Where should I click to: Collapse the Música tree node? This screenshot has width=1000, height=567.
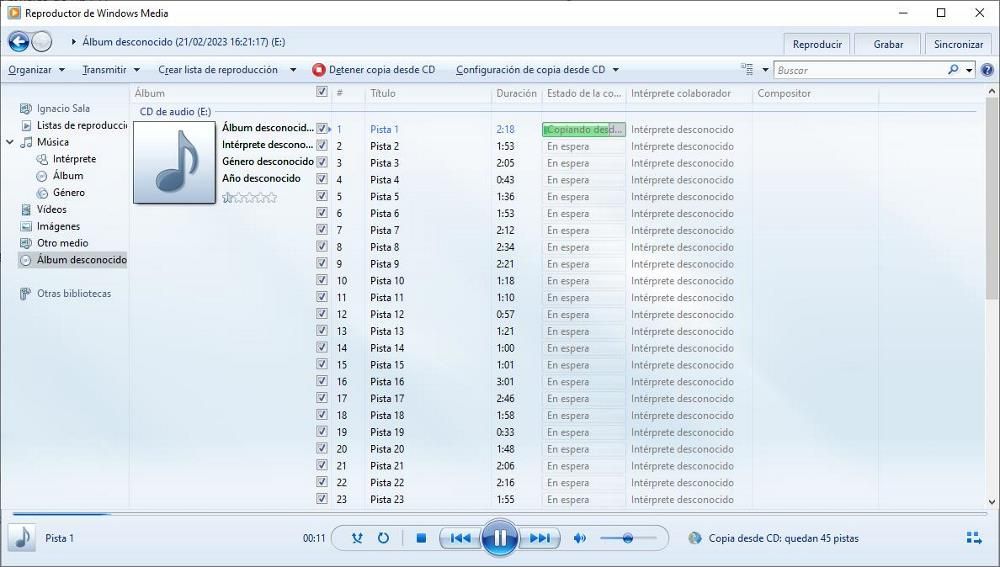[10, 142]
